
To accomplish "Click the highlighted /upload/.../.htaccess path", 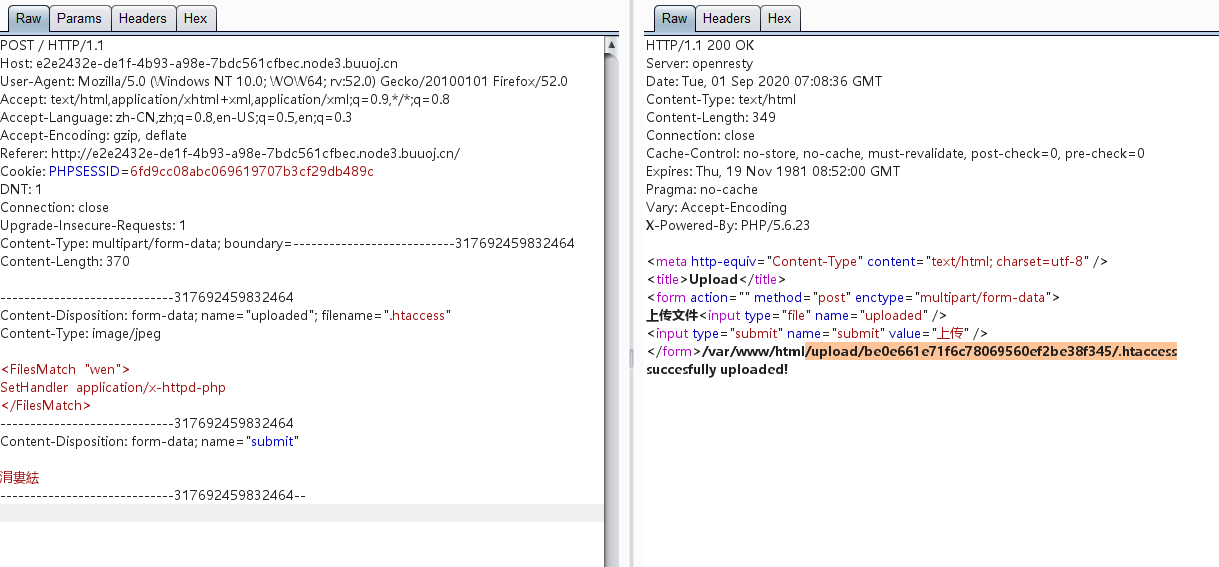I will pos(991,351).
